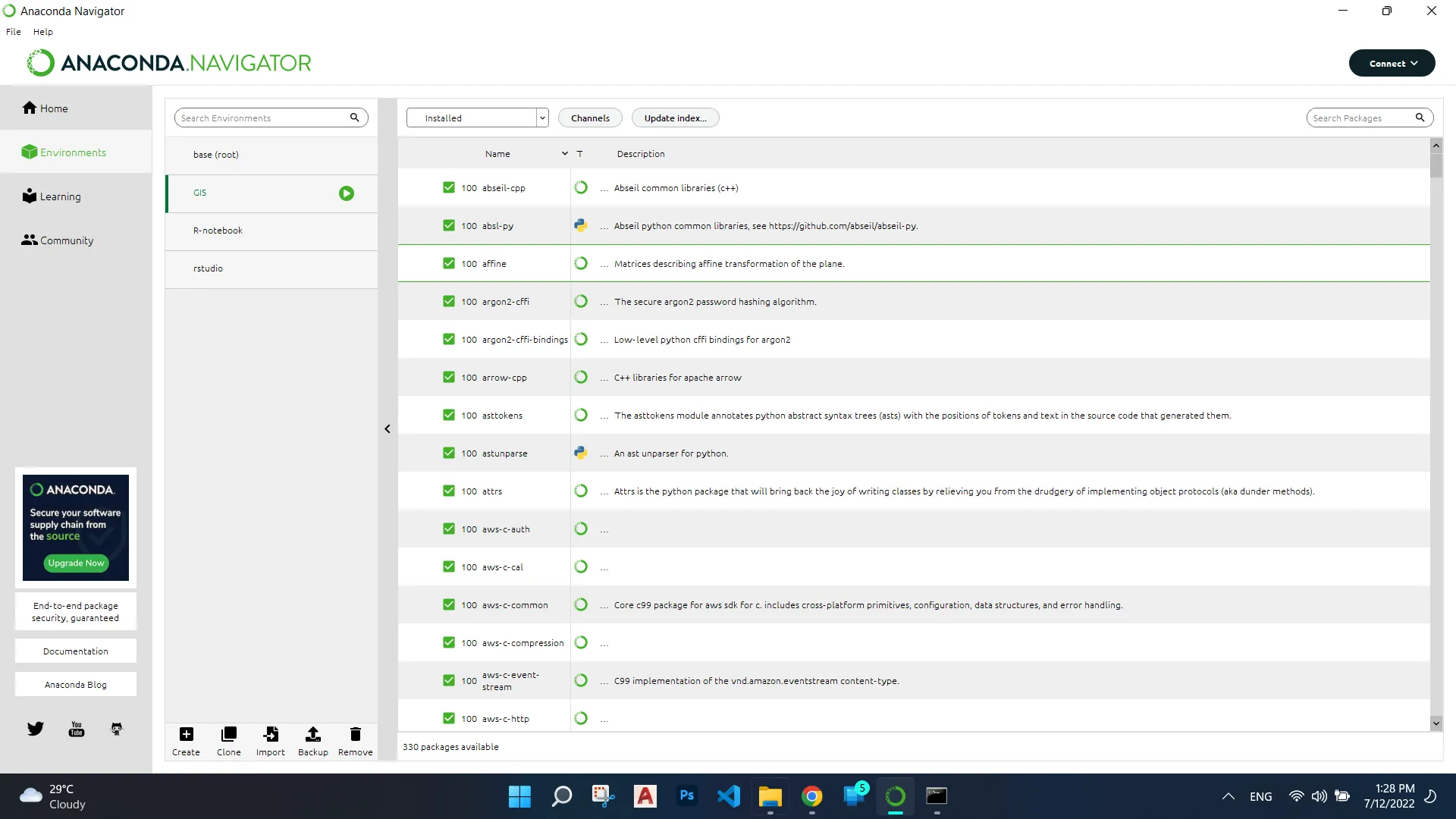1456x819 pixels.
Task: Open the Twitter icon link
Action: pyautogui.click(x=36, y=729)
